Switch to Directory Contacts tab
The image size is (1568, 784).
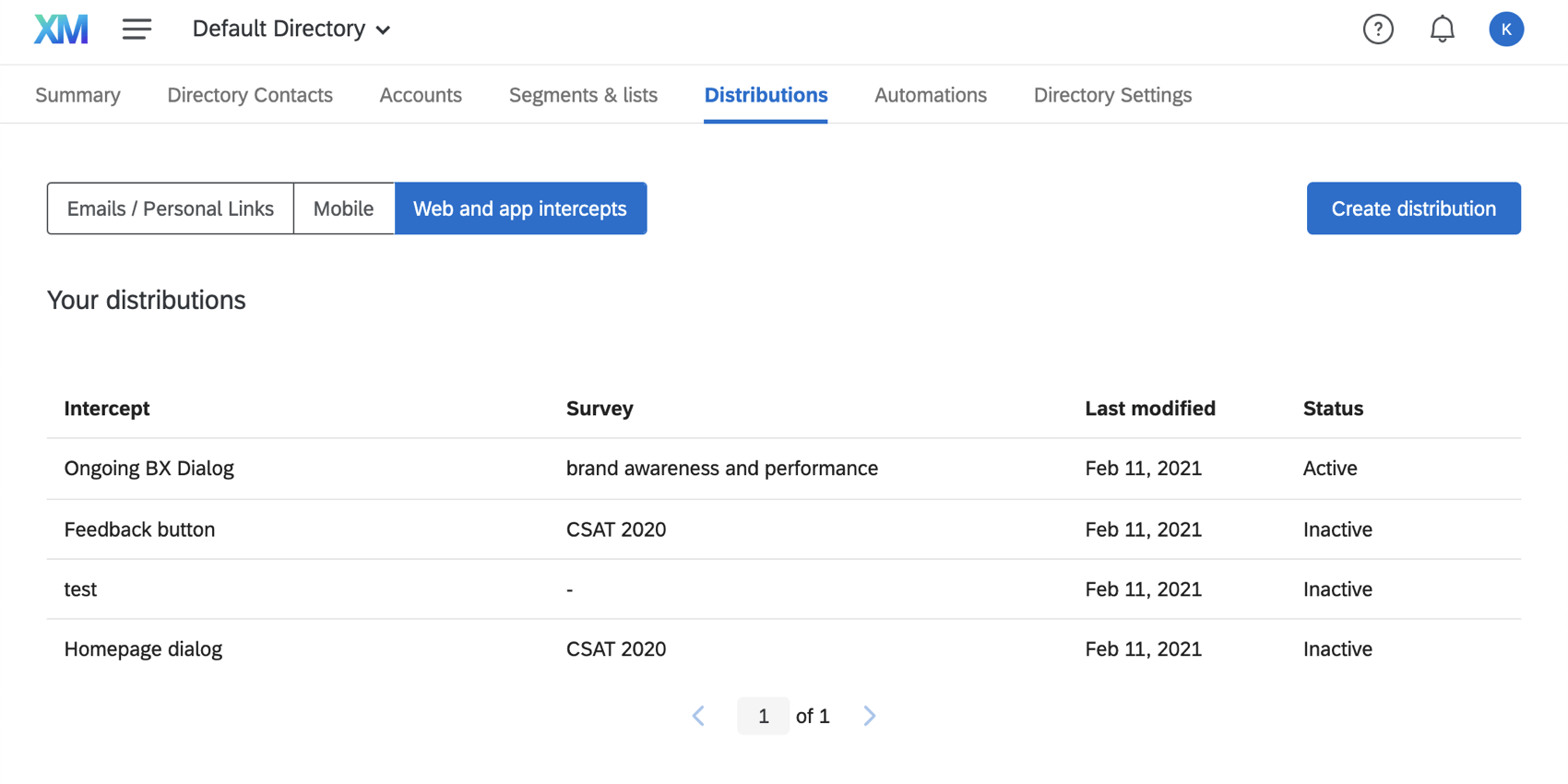point(250,95)
